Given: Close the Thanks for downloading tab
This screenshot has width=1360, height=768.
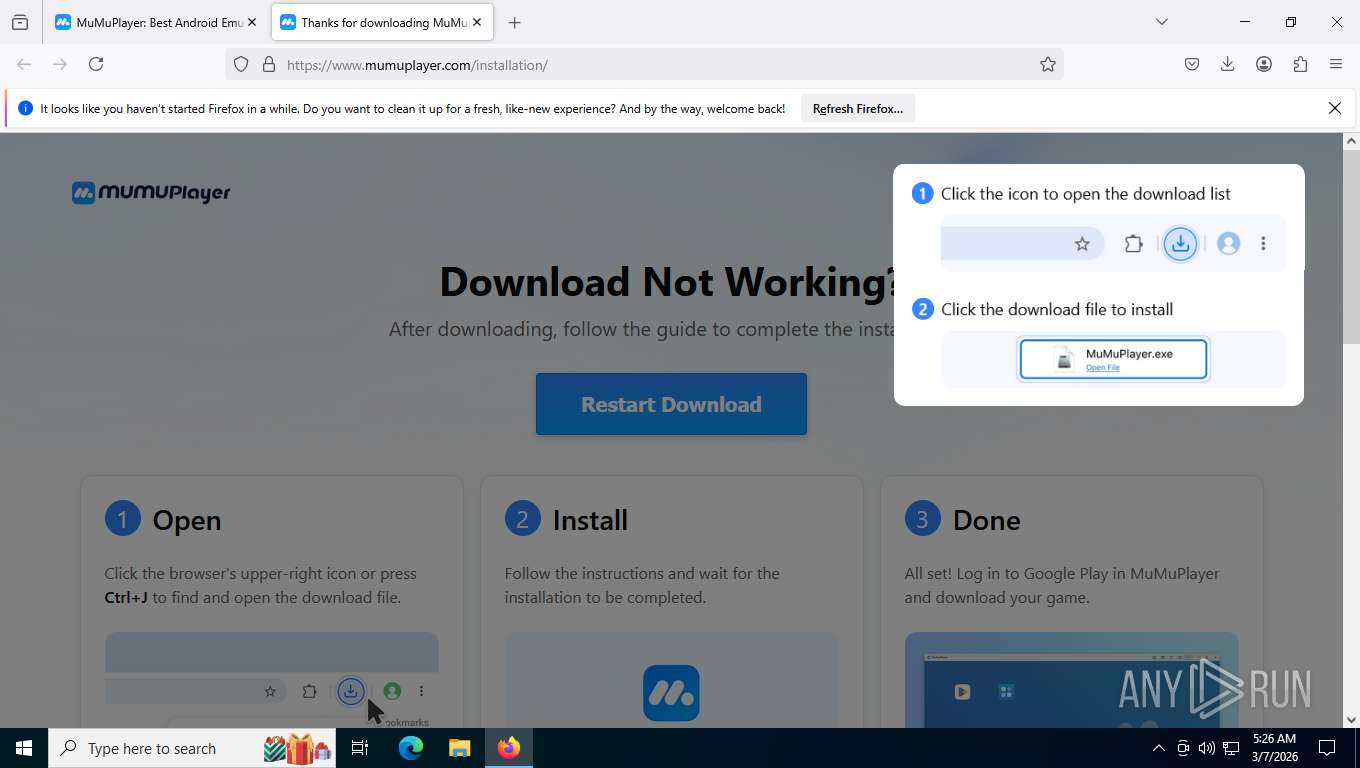Looking at the screenshot, I should click(477, 22).
